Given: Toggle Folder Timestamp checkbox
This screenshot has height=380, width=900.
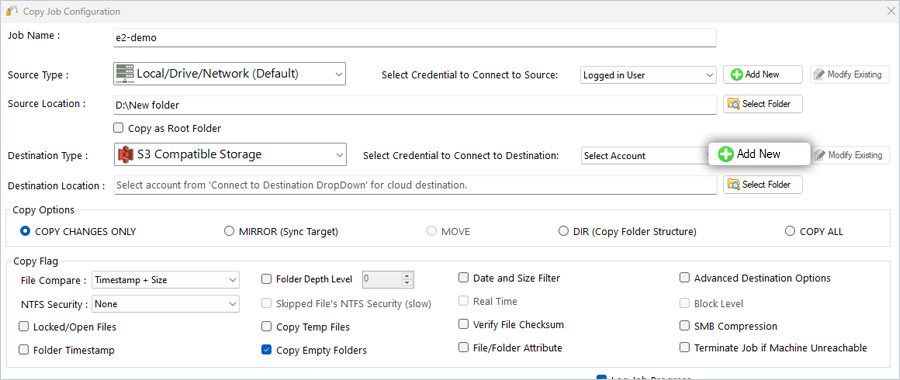Looking at the screenshot, I should [24, 350].
